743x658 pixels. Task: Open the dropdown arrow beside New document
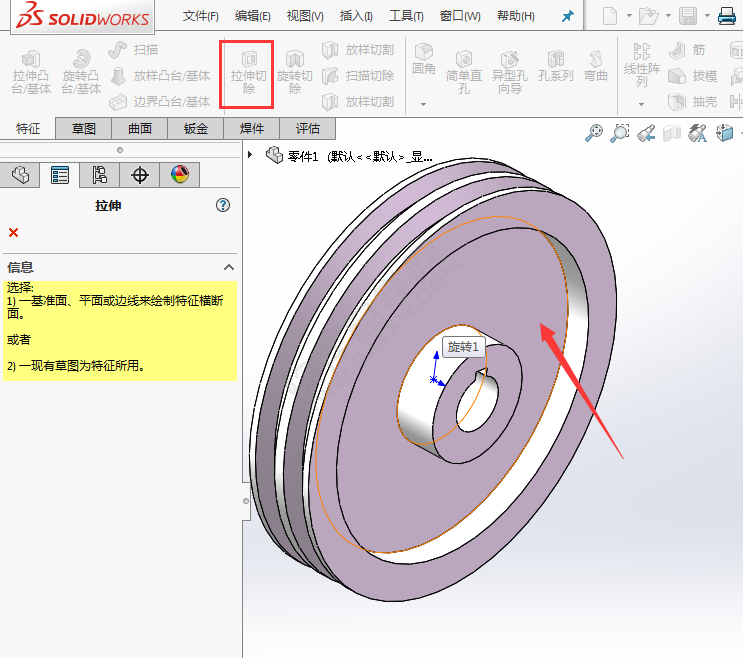(629, 16)
